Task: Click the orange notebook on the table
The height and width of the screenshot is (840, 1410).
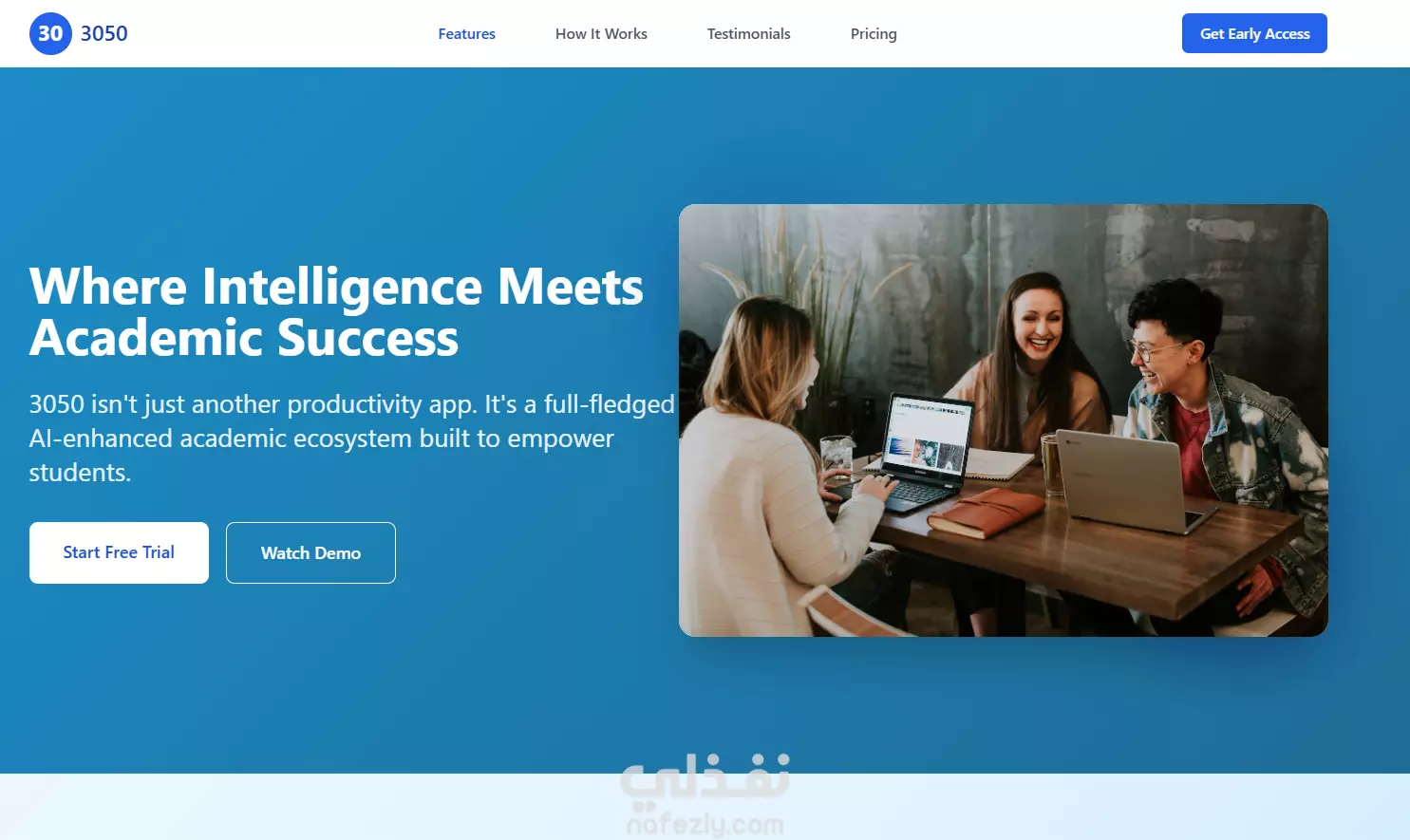Action: 986,512
